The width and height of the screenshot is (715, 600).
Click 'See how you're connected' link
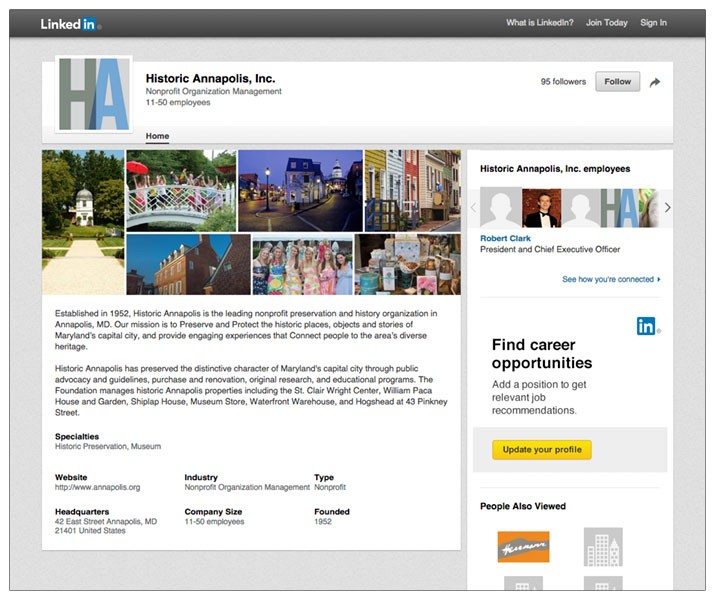tap(611, 279)
